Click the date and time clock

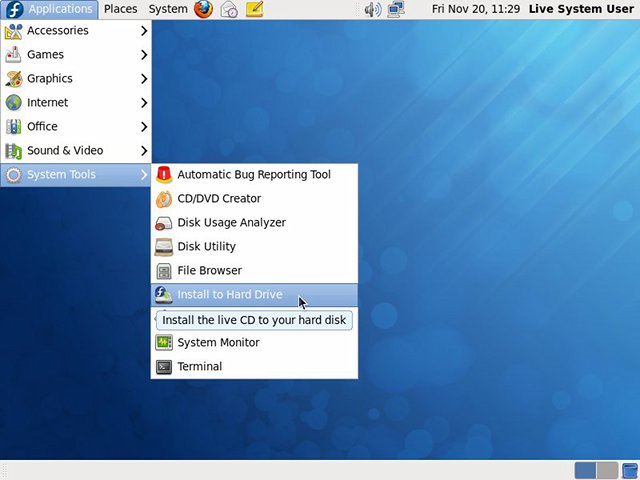pos(476,9)
